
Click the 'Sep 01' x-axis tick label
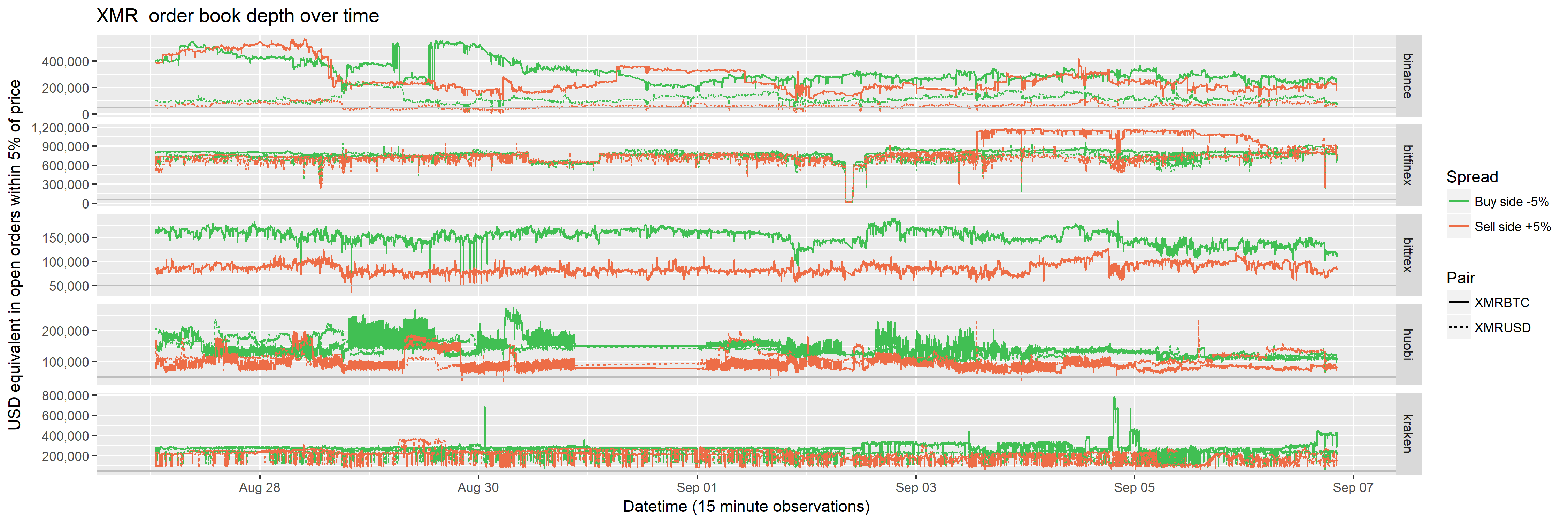point(697,488)
